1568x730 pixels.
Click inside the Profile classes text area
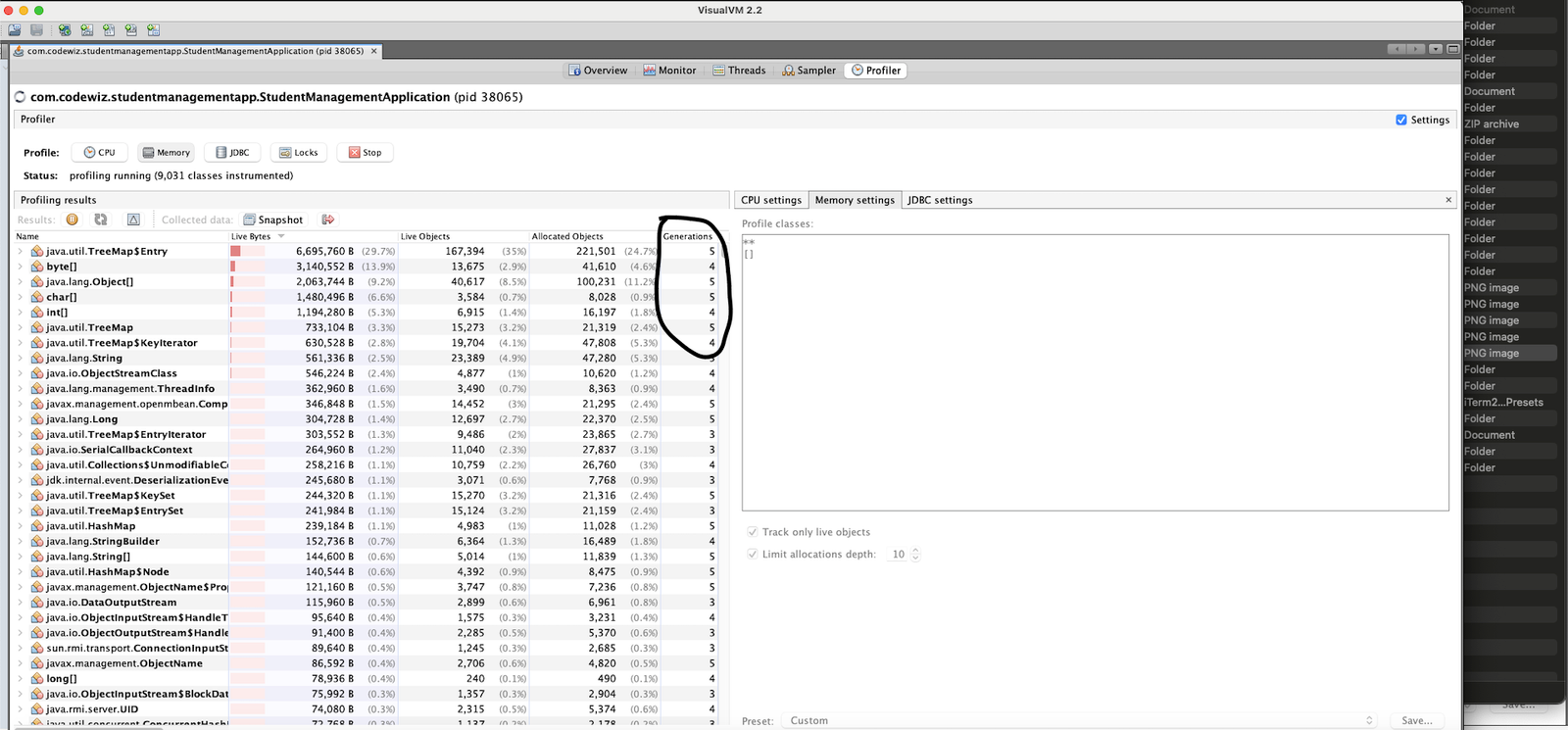pos(1094,372)
